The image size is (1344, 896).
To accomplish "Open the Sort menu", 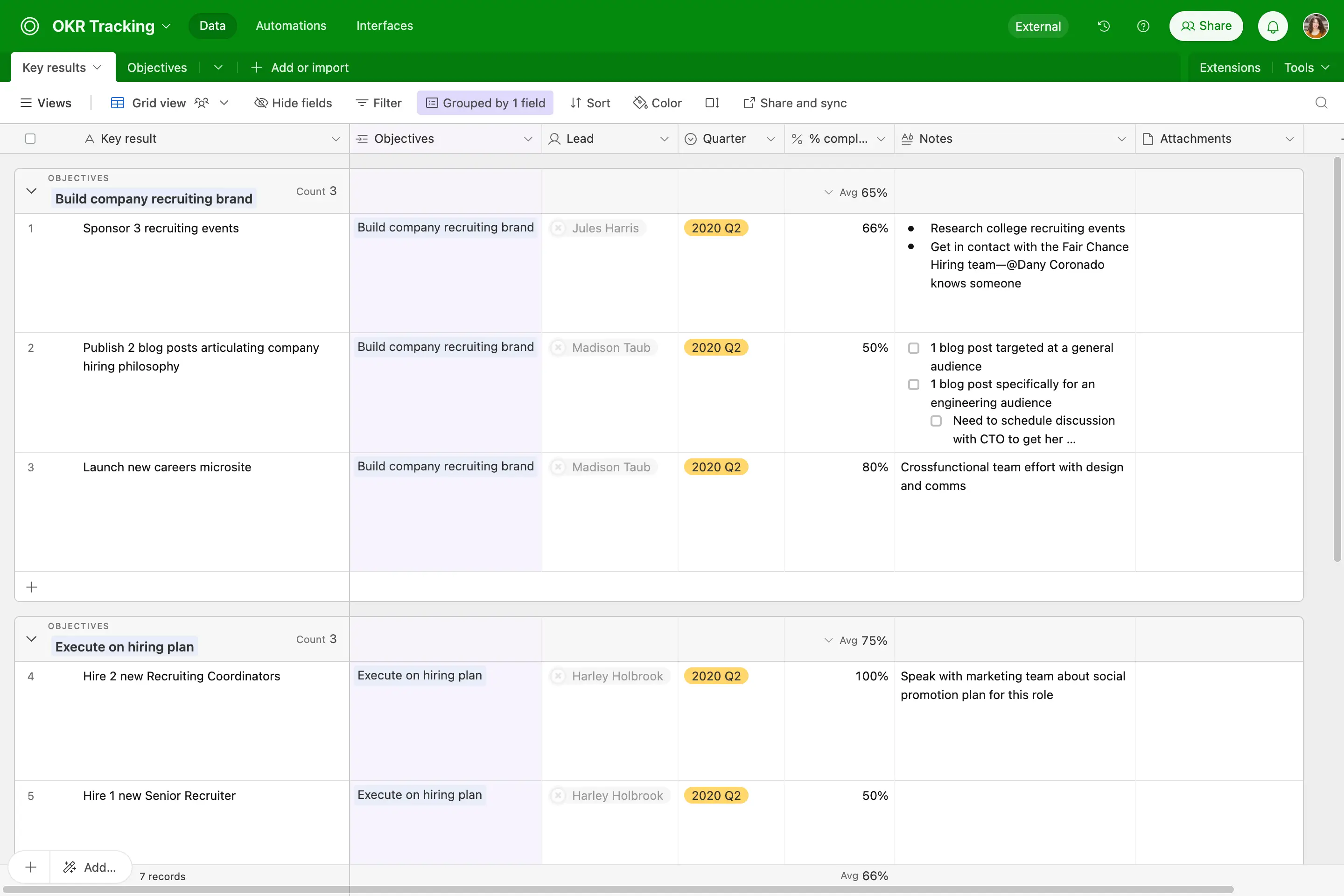I will click(x=590, y=103).
